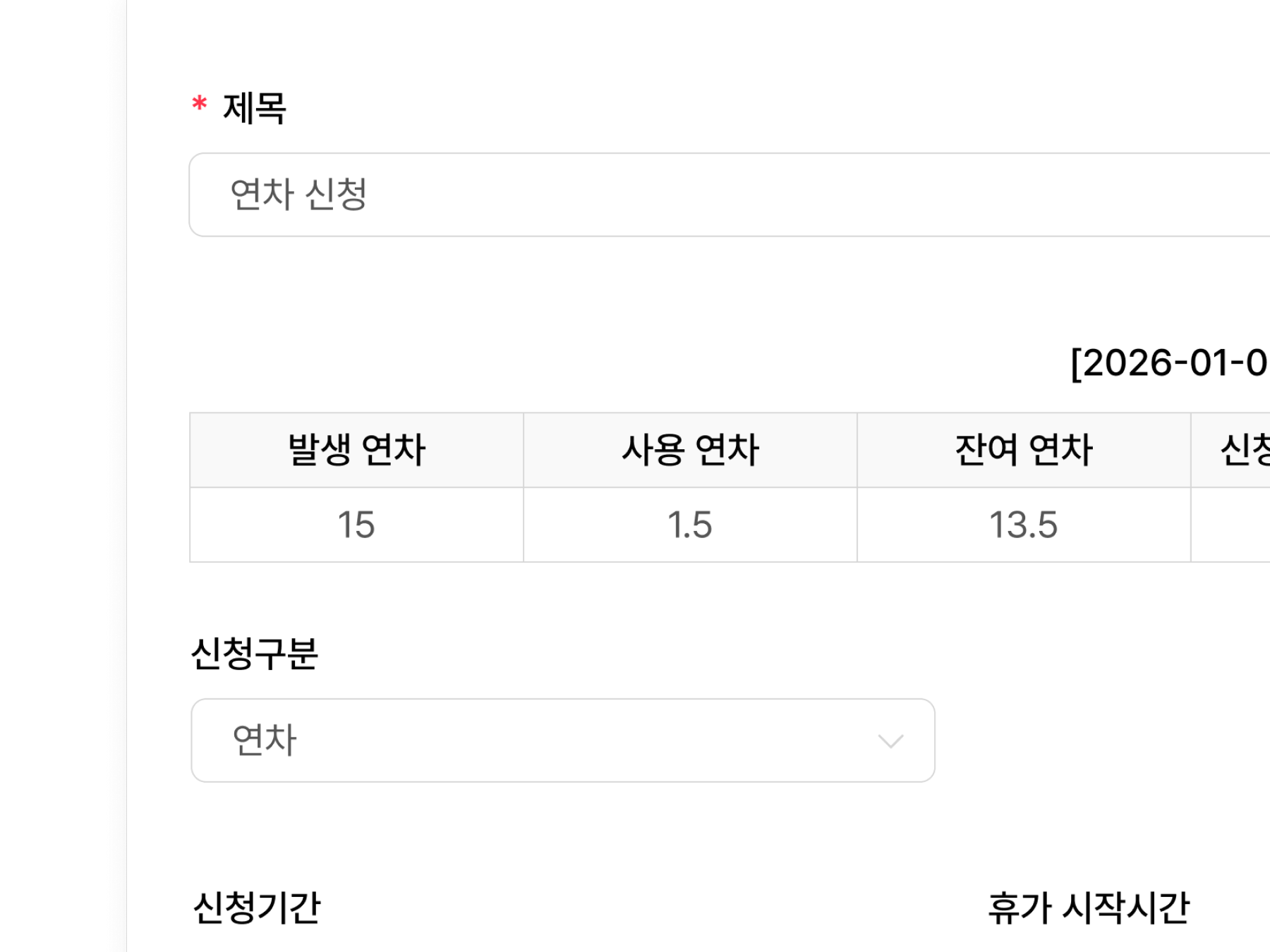
Task: Click inside the leave summary table row
Action: pyautogui.click(x=689, y=523)
